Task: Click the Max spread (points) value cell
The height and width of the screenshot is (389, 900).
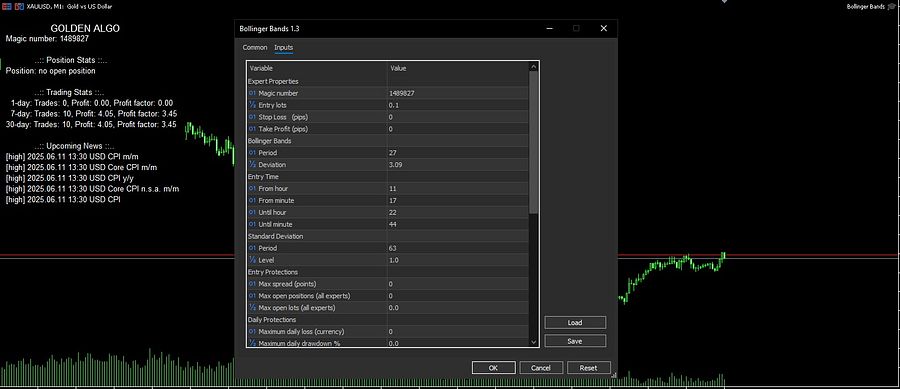Action: point(457,284)
